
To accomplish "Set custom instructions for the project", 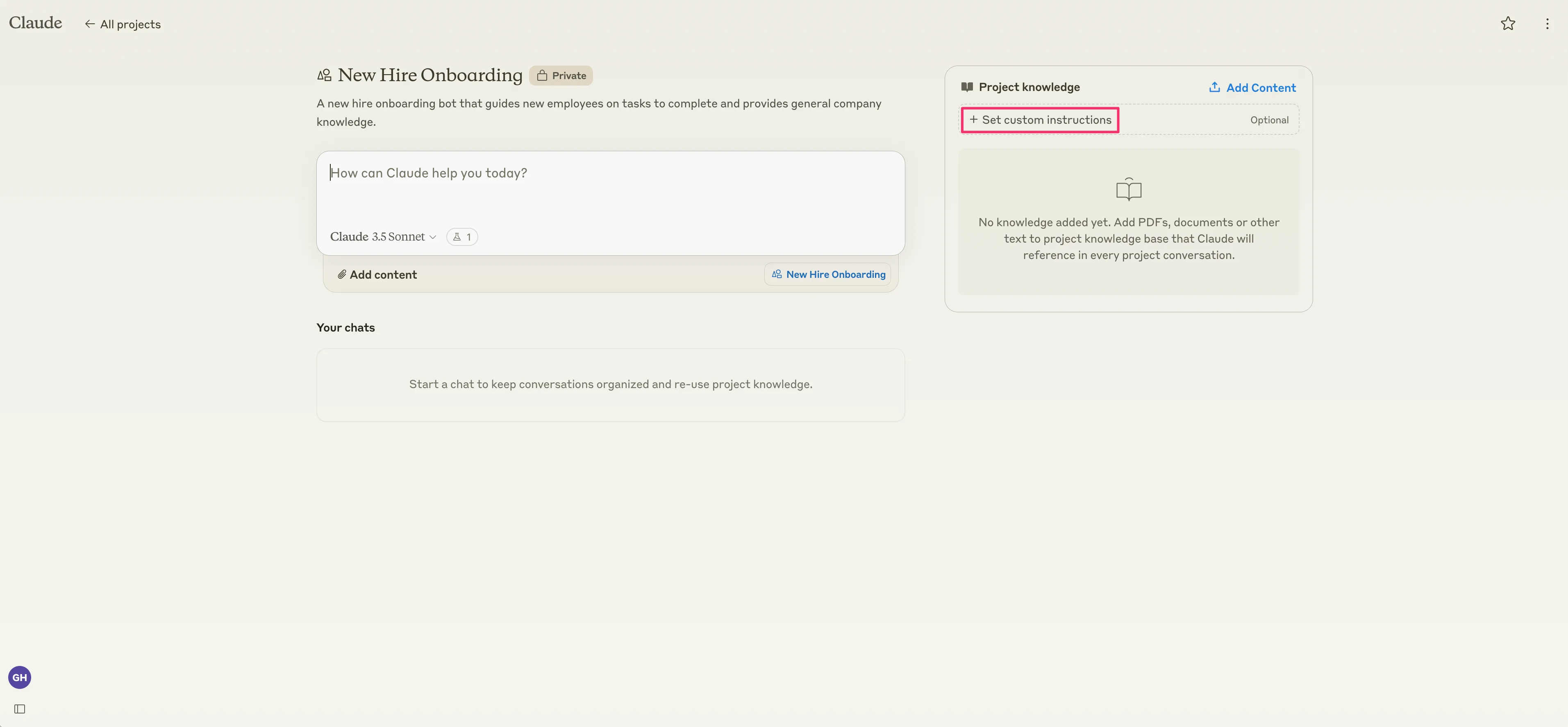I will (1040, 120).
